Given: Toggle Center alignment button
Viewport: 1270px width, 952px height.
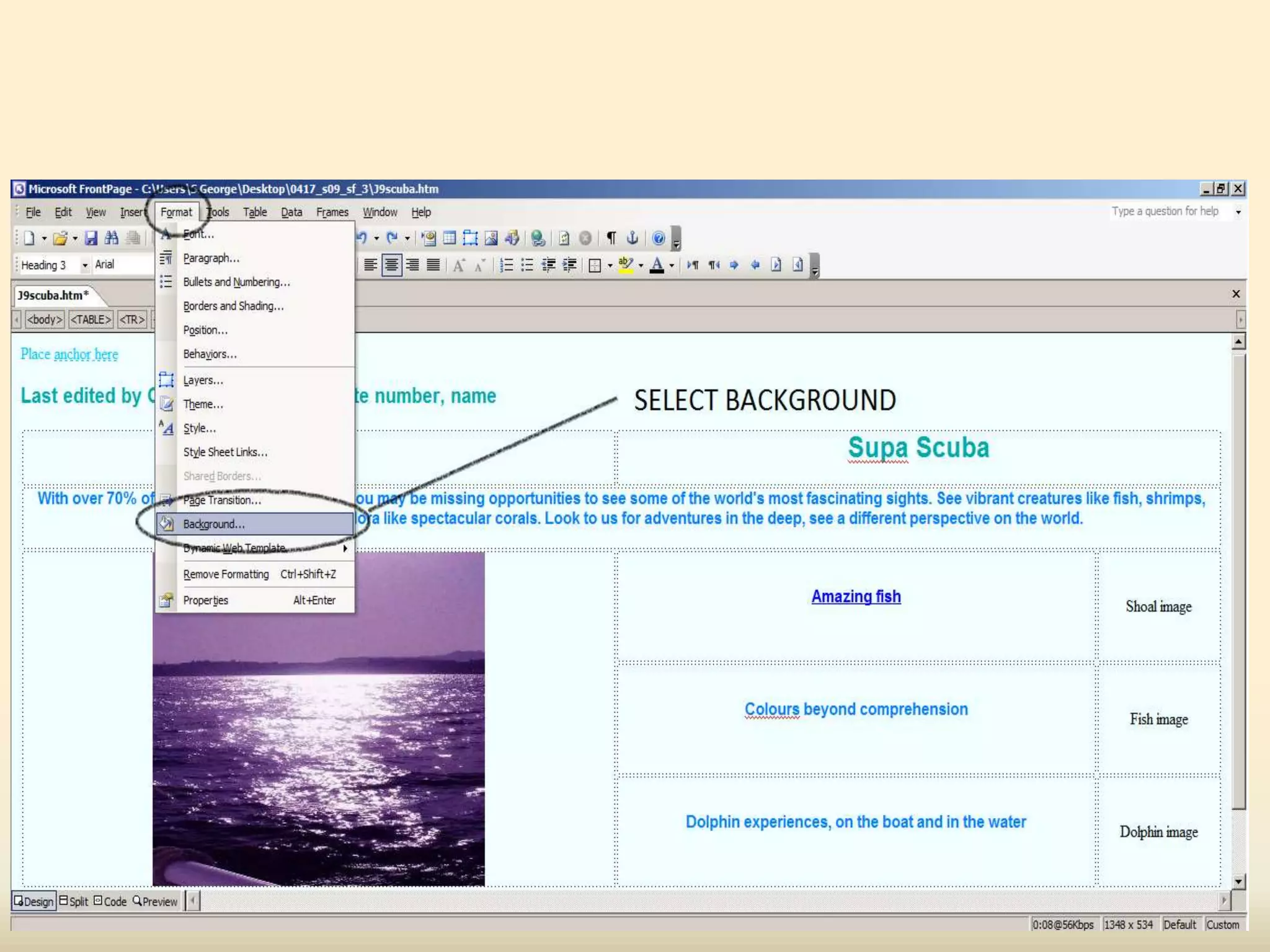Looking at the screenshot, I should pos(391,265).
